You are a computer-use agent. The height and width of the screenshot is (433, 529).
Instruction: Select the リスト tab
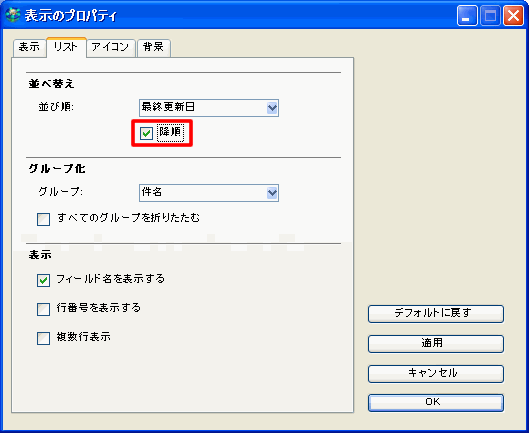point(66,47)
